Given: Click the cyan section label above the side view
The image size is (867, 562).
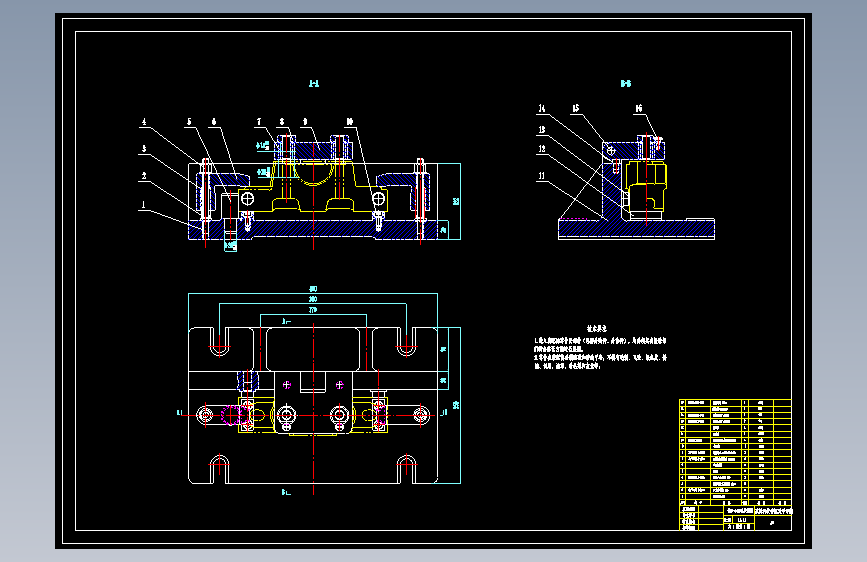Looking at the screenshot, I should pyautogui.click(x=625, y=84).
